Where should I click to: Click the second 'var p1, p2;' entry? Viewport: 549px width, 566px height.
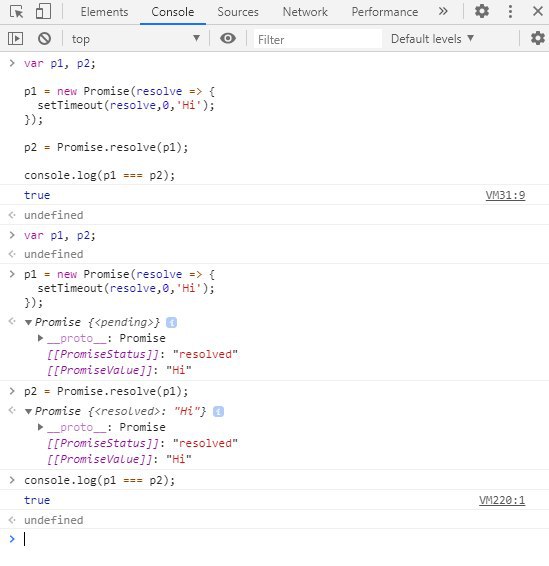(60, 235)
